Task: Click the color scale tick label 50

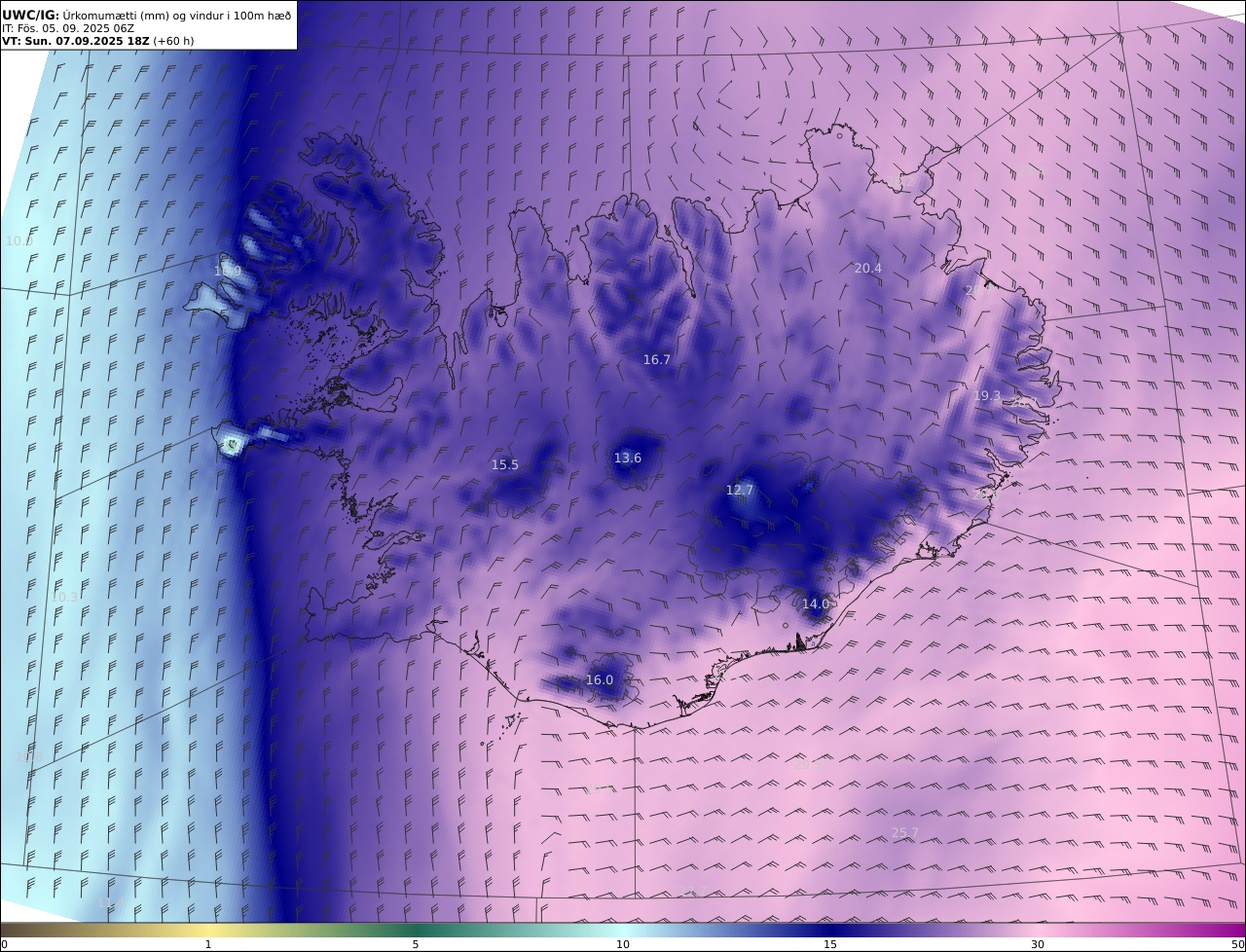Action: click(x=1238, y=944)
